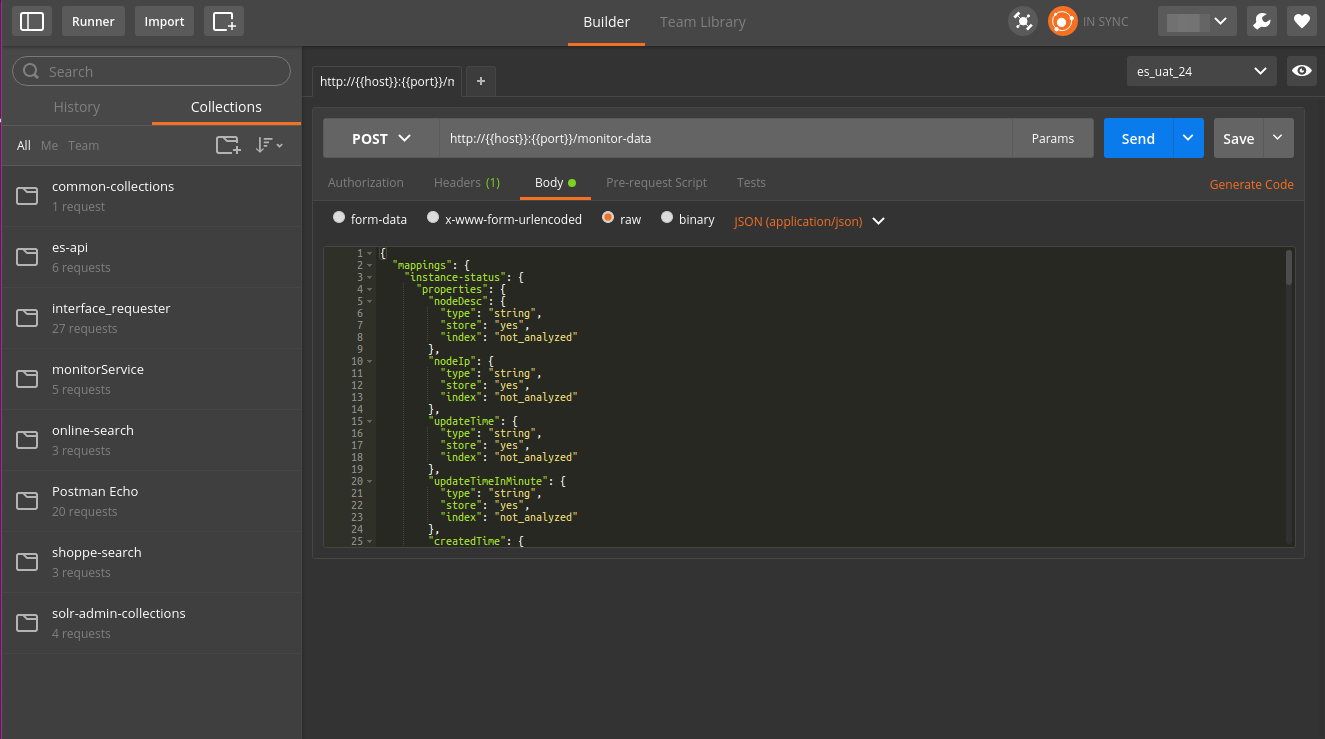Screen dimensions: 1325x739
Task: Select binary body type
Action: click(x=667, y=218)
